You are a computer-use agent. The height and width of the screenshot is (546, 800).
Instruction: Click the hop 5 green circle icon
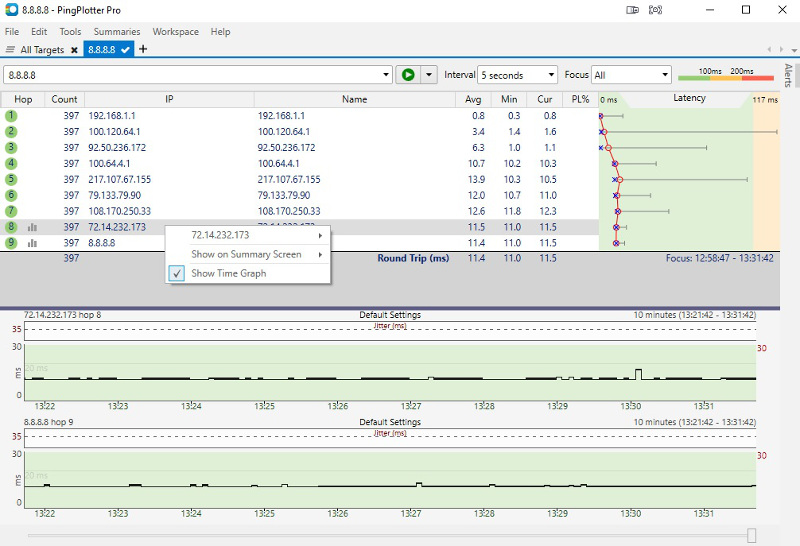(11, 179)
